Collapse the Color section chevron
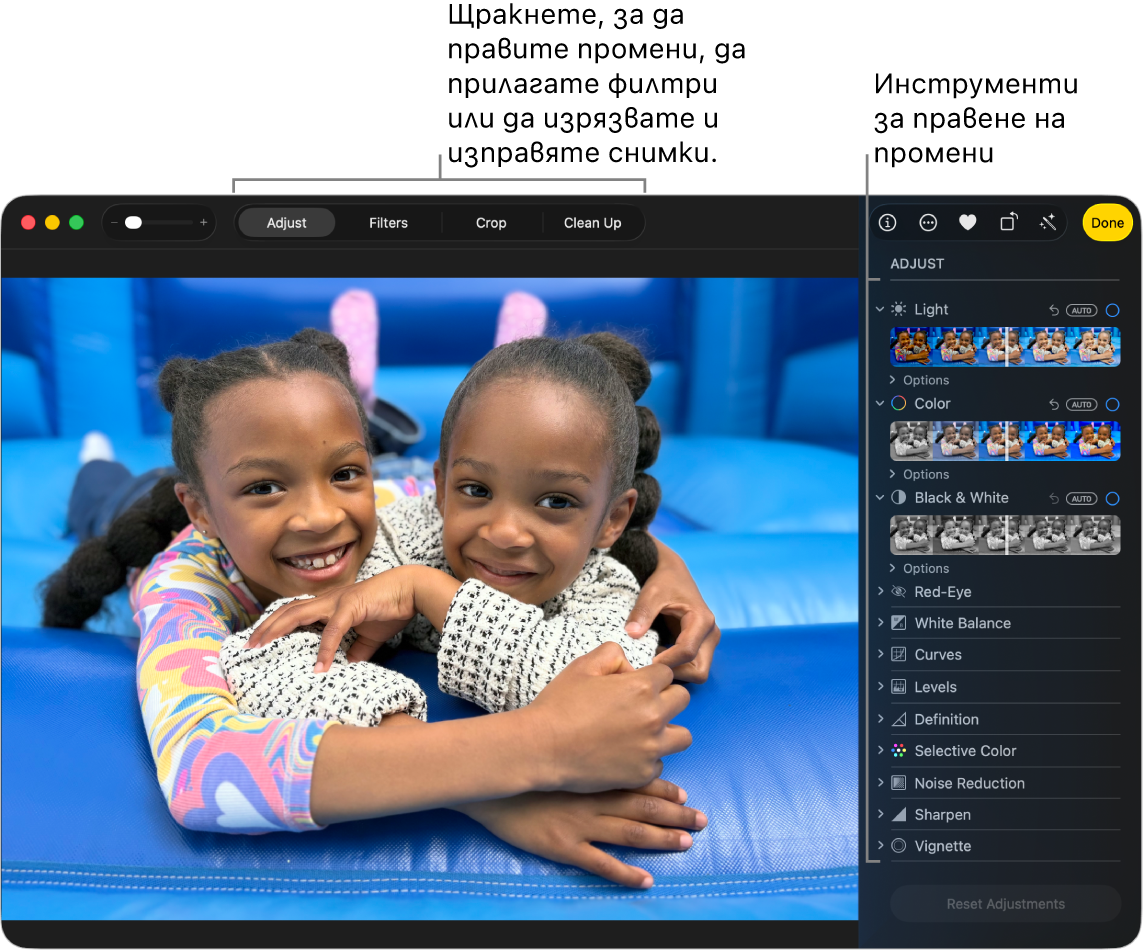 coord(881,404)
